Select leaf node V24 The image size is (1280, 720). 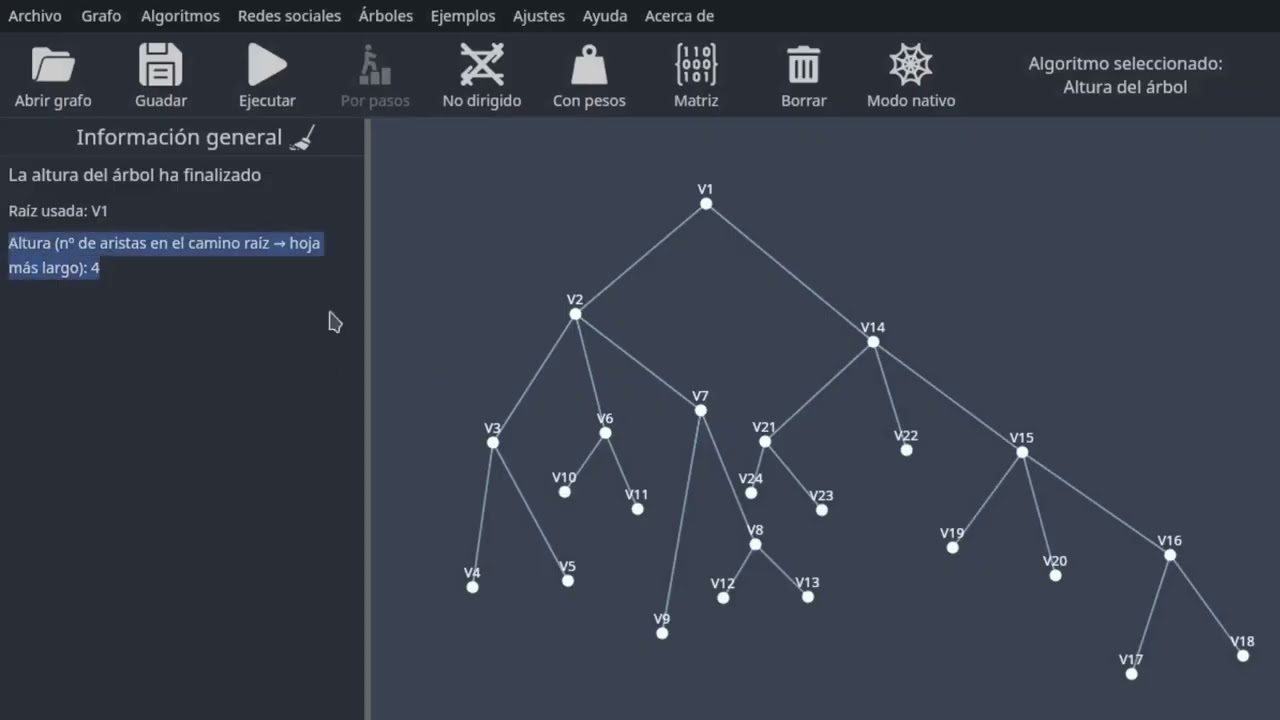(751, 493)
